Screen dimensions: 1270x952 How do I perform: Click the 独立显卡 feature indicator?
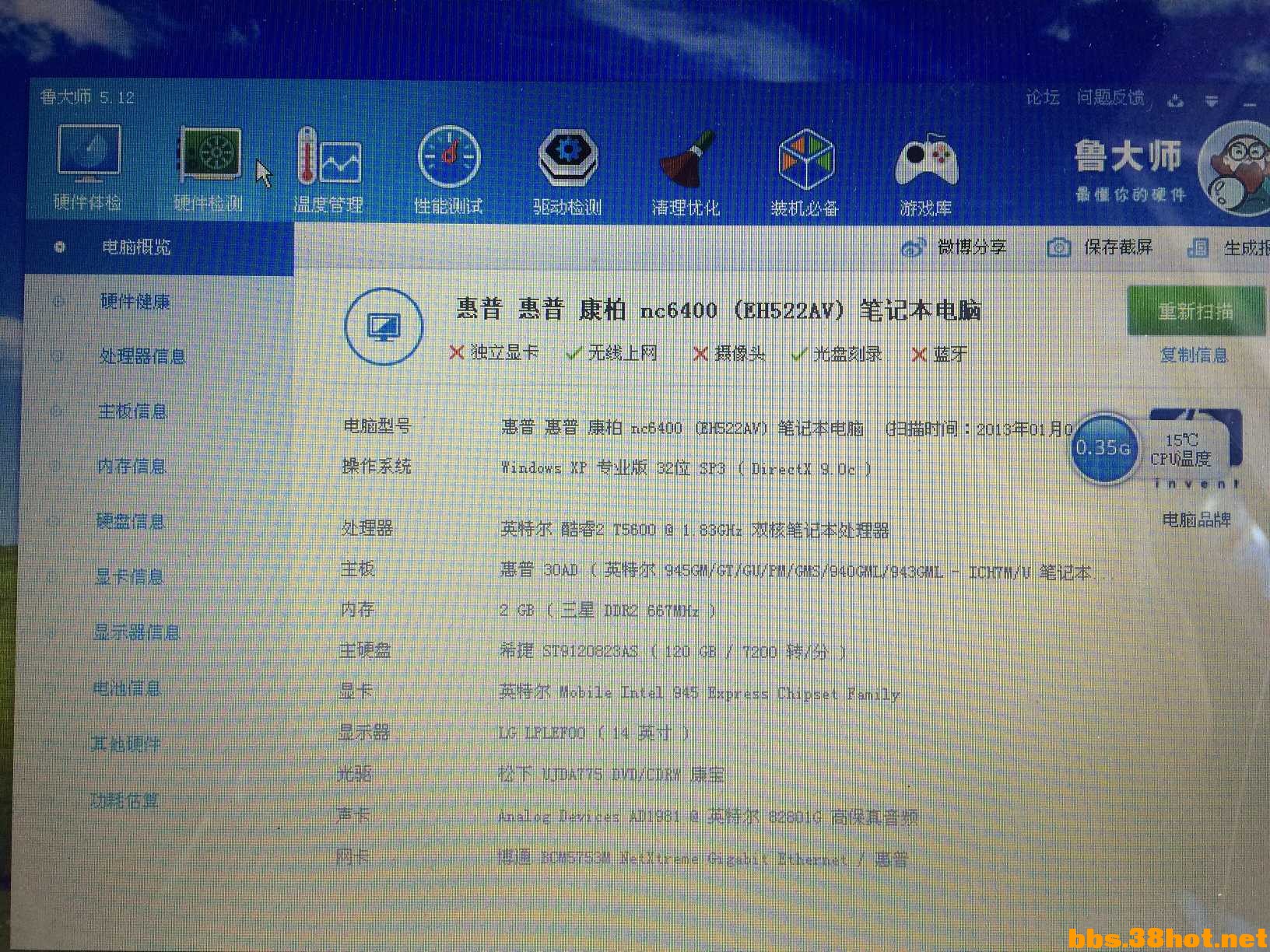tap(493, 352)
